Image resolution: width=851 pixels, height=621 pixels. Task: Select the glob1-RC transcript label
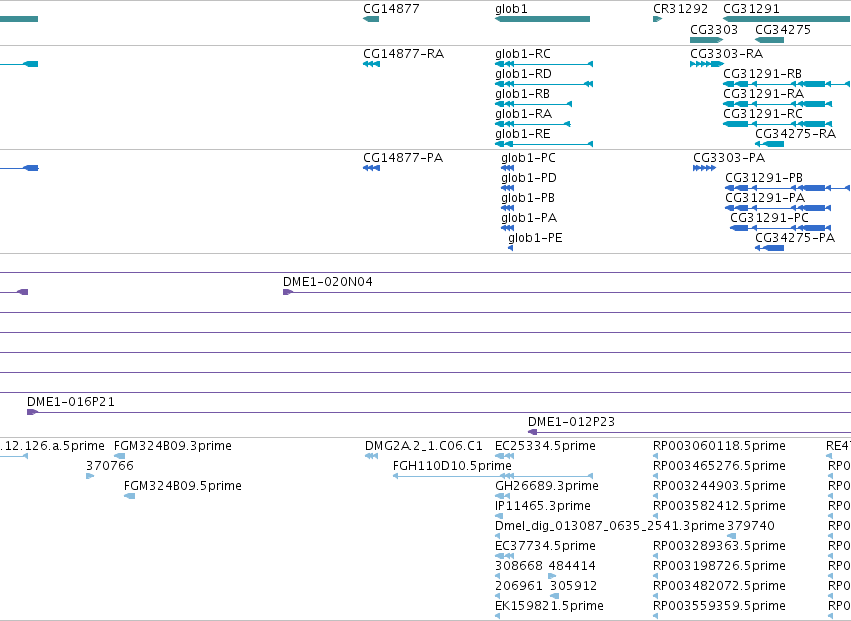tap(523, 54)
